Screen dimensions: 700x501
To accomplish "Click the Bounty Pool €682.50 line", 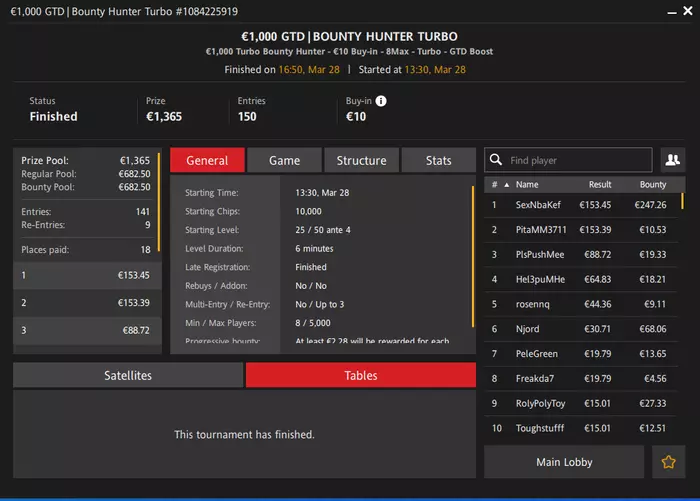I will pos(85,187).
